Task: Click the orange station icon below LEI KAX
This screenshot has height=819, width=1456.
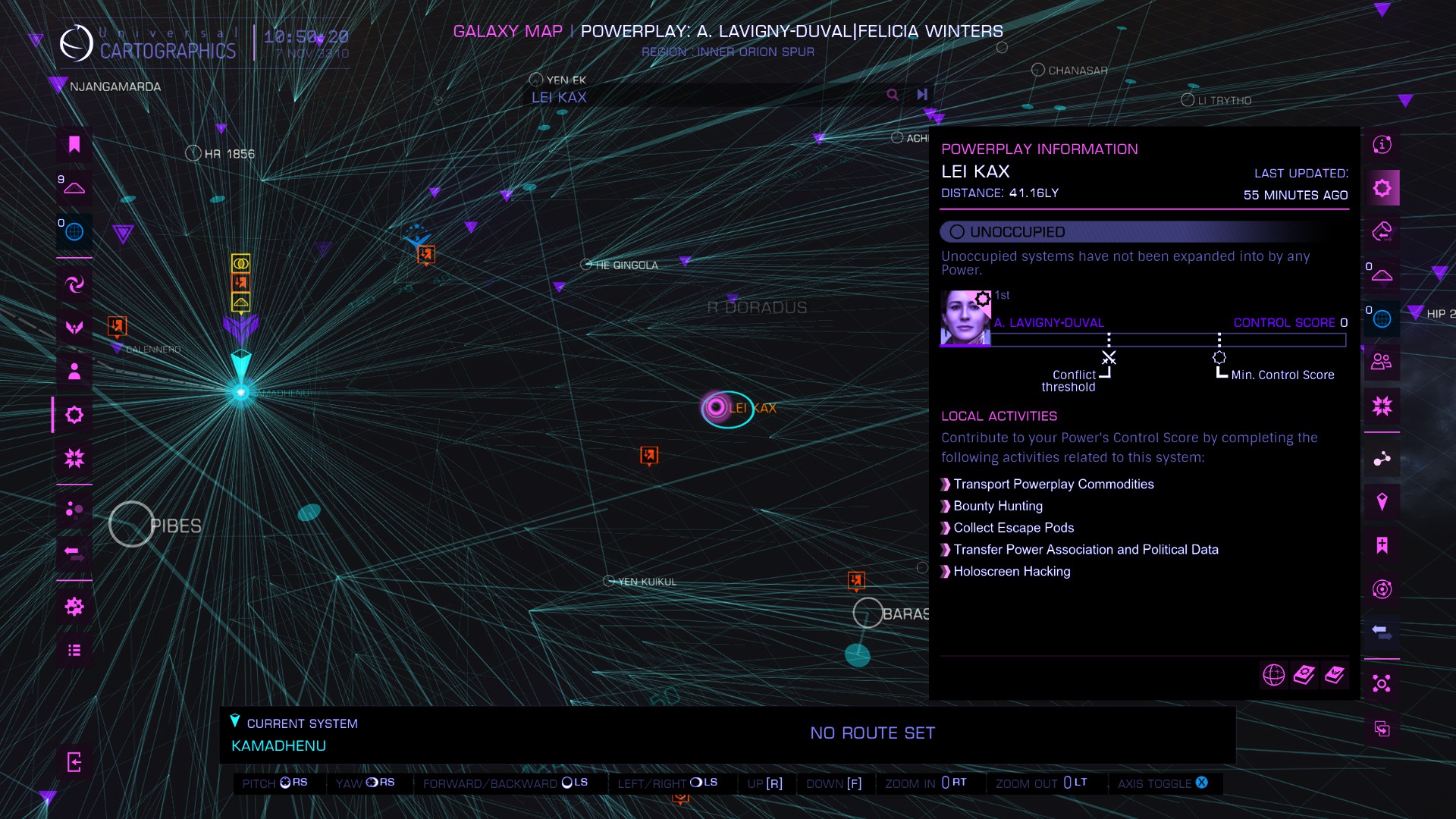Action: 649,455
